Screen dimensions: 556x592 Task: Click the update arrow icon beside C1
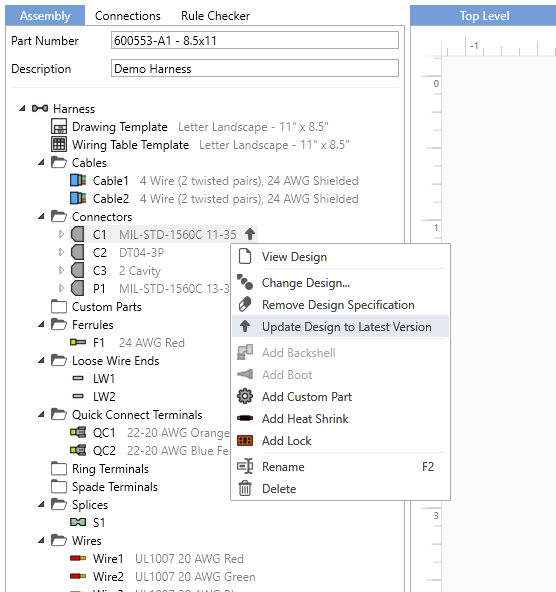[250, 234]
